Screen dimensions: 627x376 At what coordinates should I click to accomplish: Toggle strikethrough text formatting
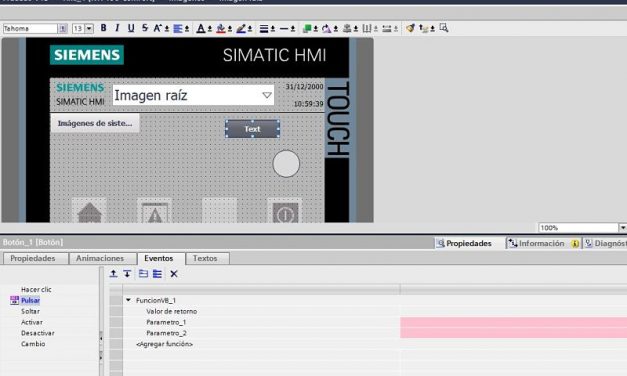(x=145, y=28)
